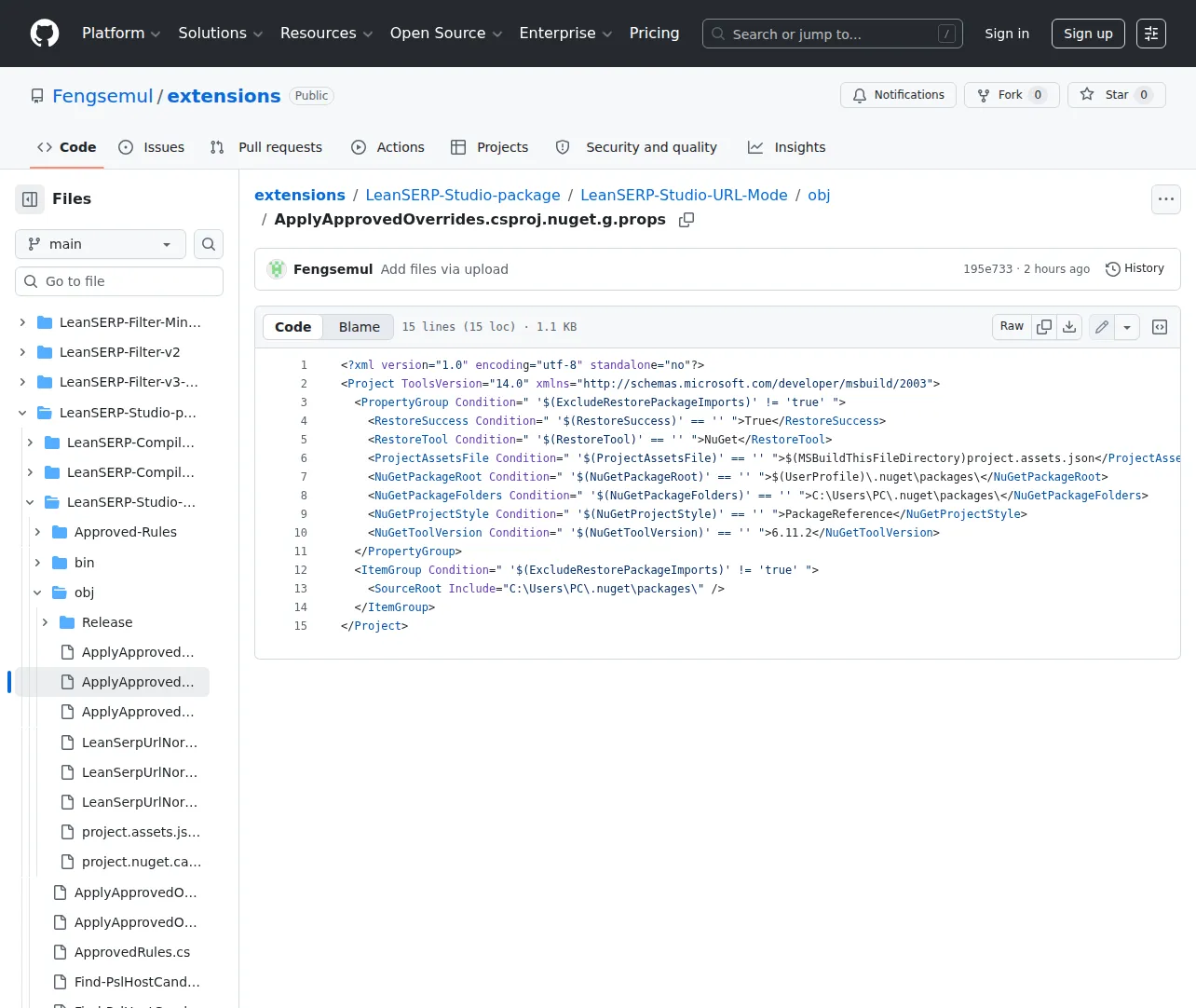
Task: Select the LeanSERP-Filter-v2 folder
Action: pyautogui.click(x=119, y=352)
